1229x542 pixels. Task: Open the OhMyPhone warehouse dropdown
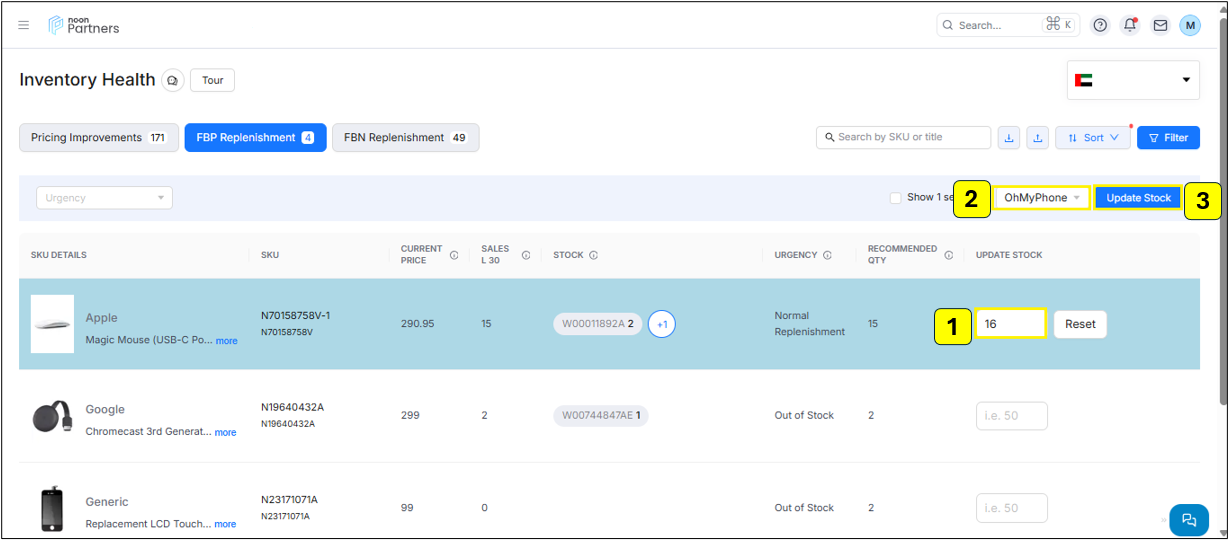click(x=1042, y=198)
